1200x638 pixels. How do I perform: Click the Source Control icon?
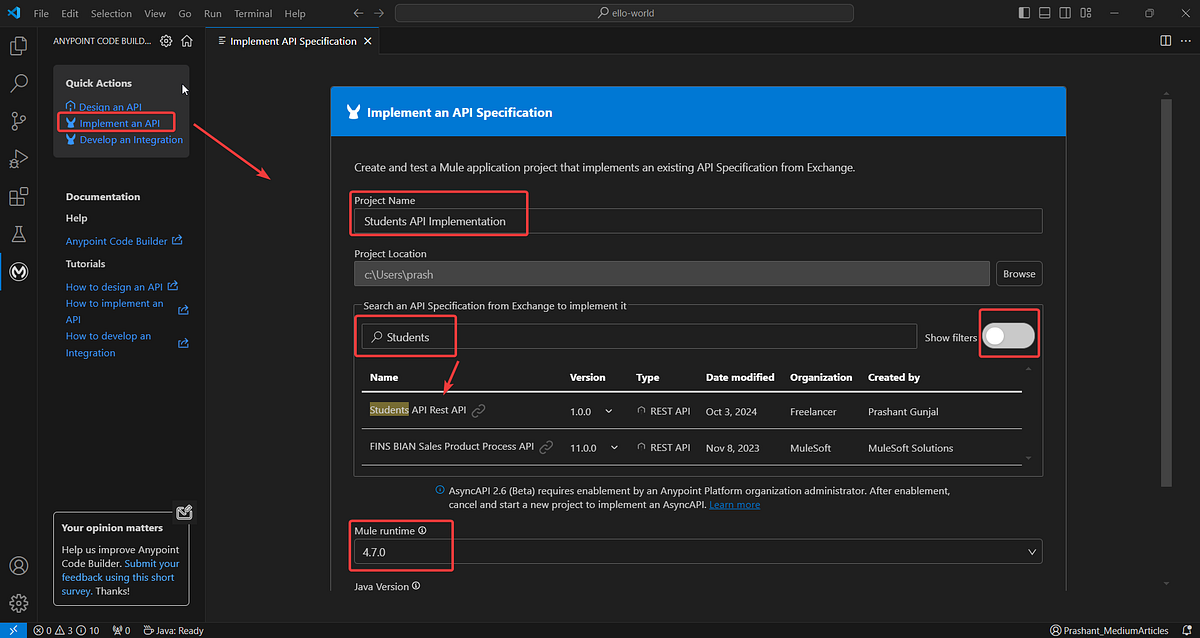pos(18,120)
